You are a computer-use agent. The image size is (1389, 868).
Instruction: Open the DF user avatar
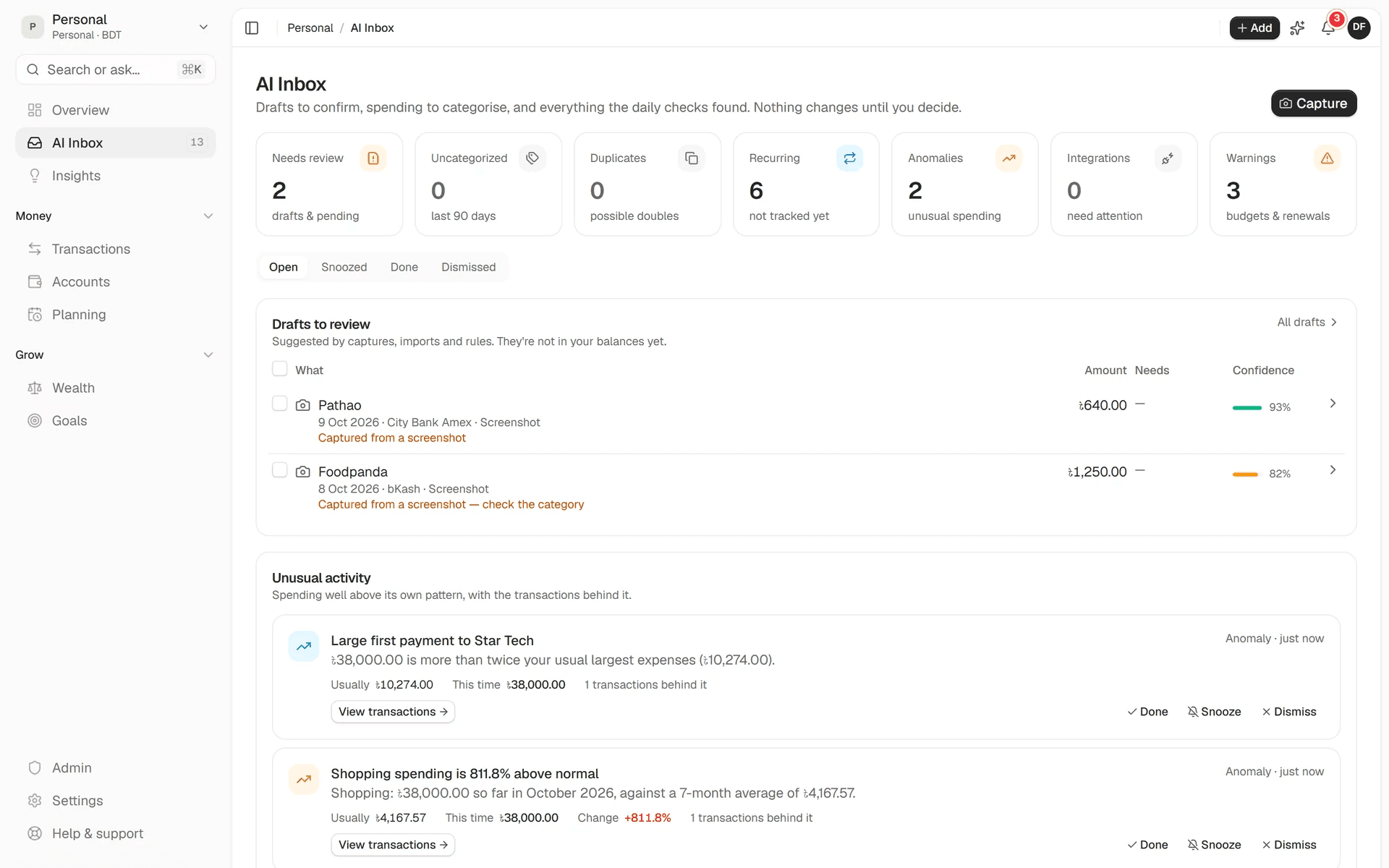point(1359,27)
